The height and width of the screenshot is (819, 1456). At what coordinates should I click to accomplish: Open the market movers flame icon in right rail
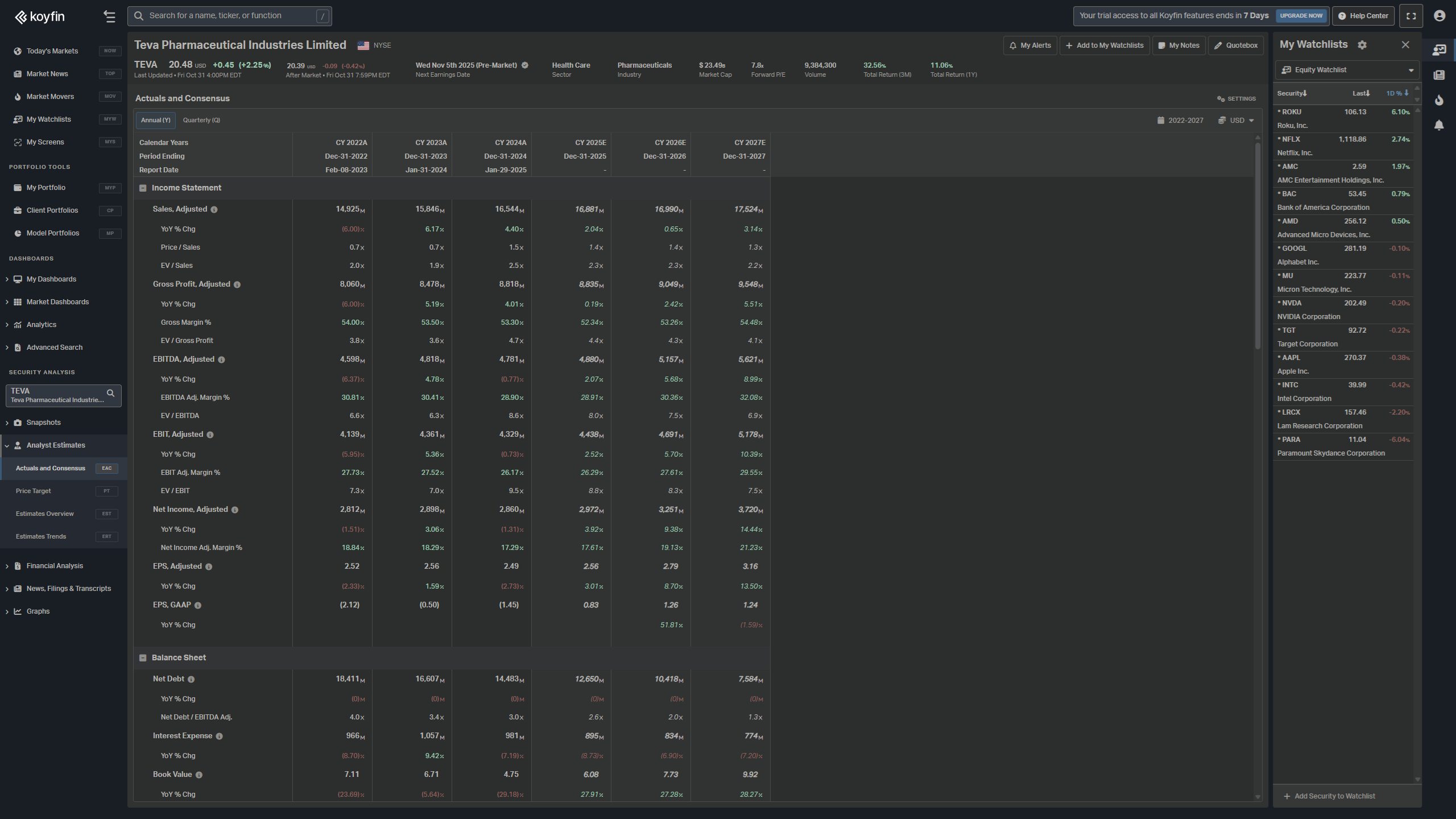[x=1439, y=100]
